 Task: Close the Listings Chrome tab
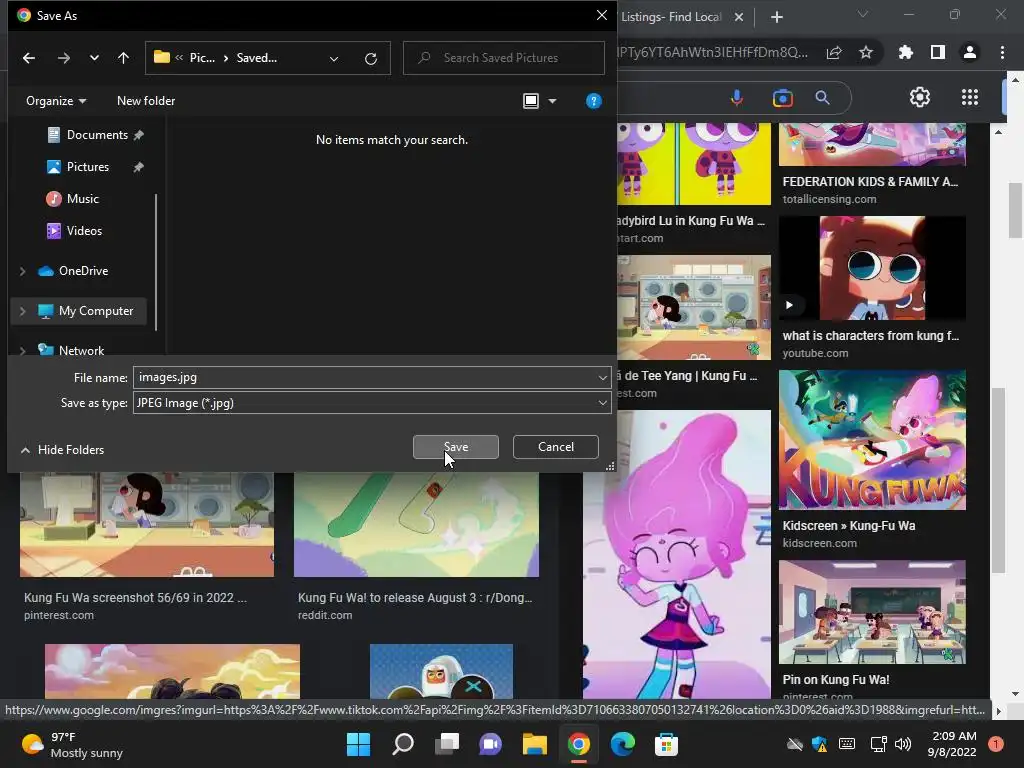pos(739,17)
